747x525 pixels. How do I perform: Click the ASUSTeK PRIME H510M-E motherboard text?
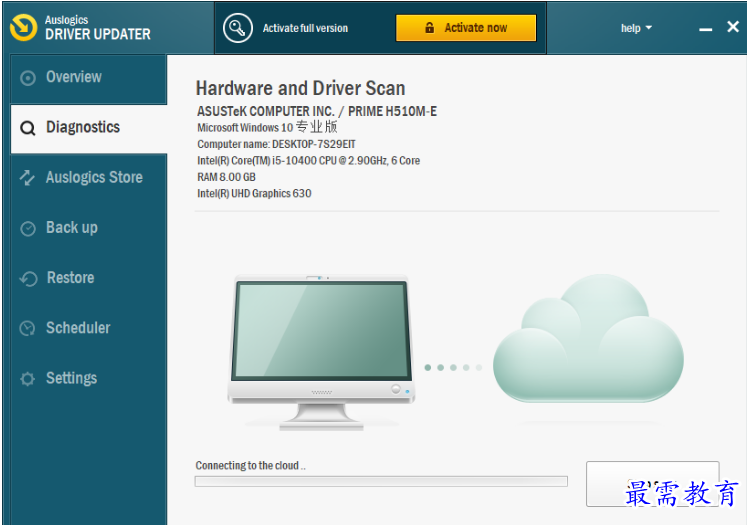317,111
